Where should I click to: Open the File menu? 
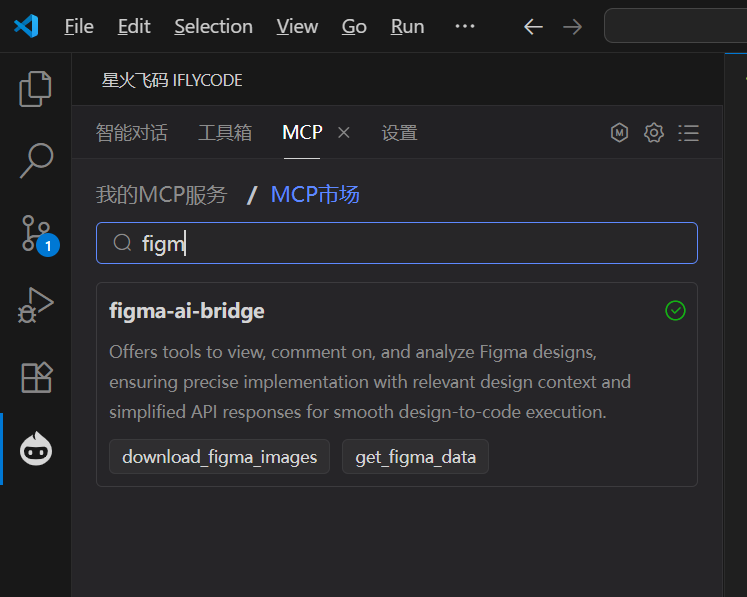click(x=79, y=26)
